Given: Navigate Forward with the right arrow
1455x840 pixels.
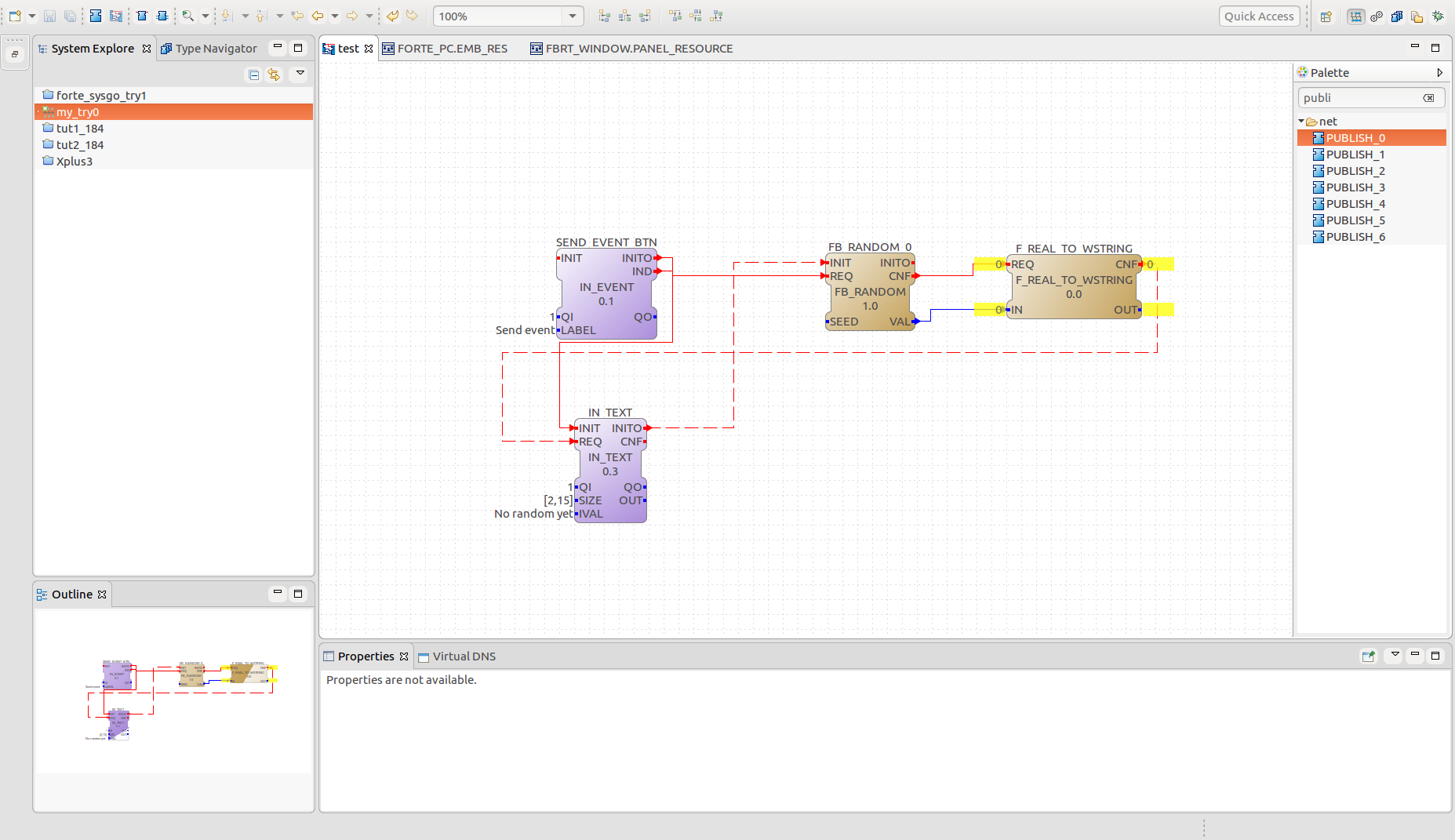Looking at the screenshot, I should [x=352, y=16].
